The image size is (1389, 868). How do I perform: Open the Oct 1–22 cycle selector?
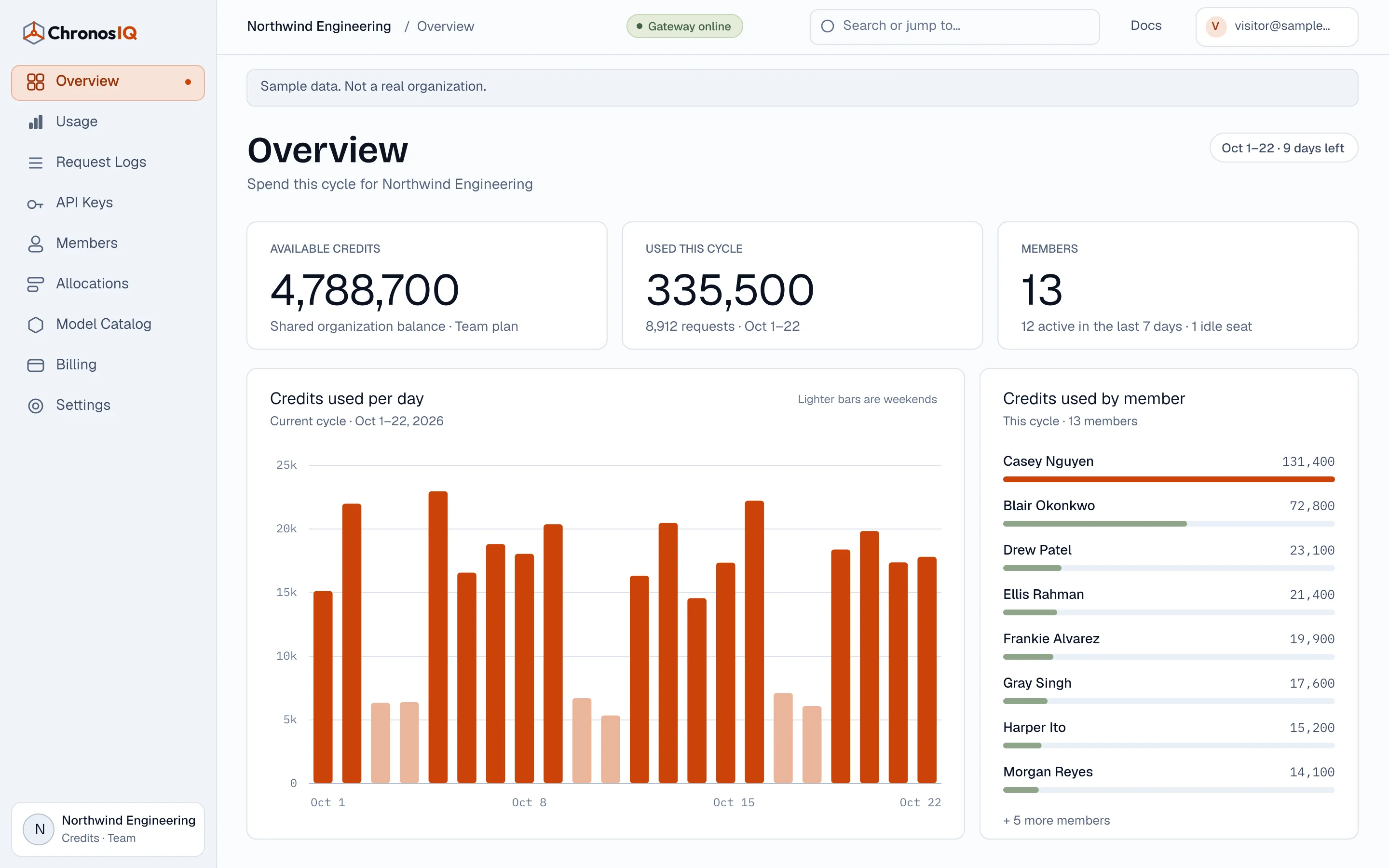1283,148
